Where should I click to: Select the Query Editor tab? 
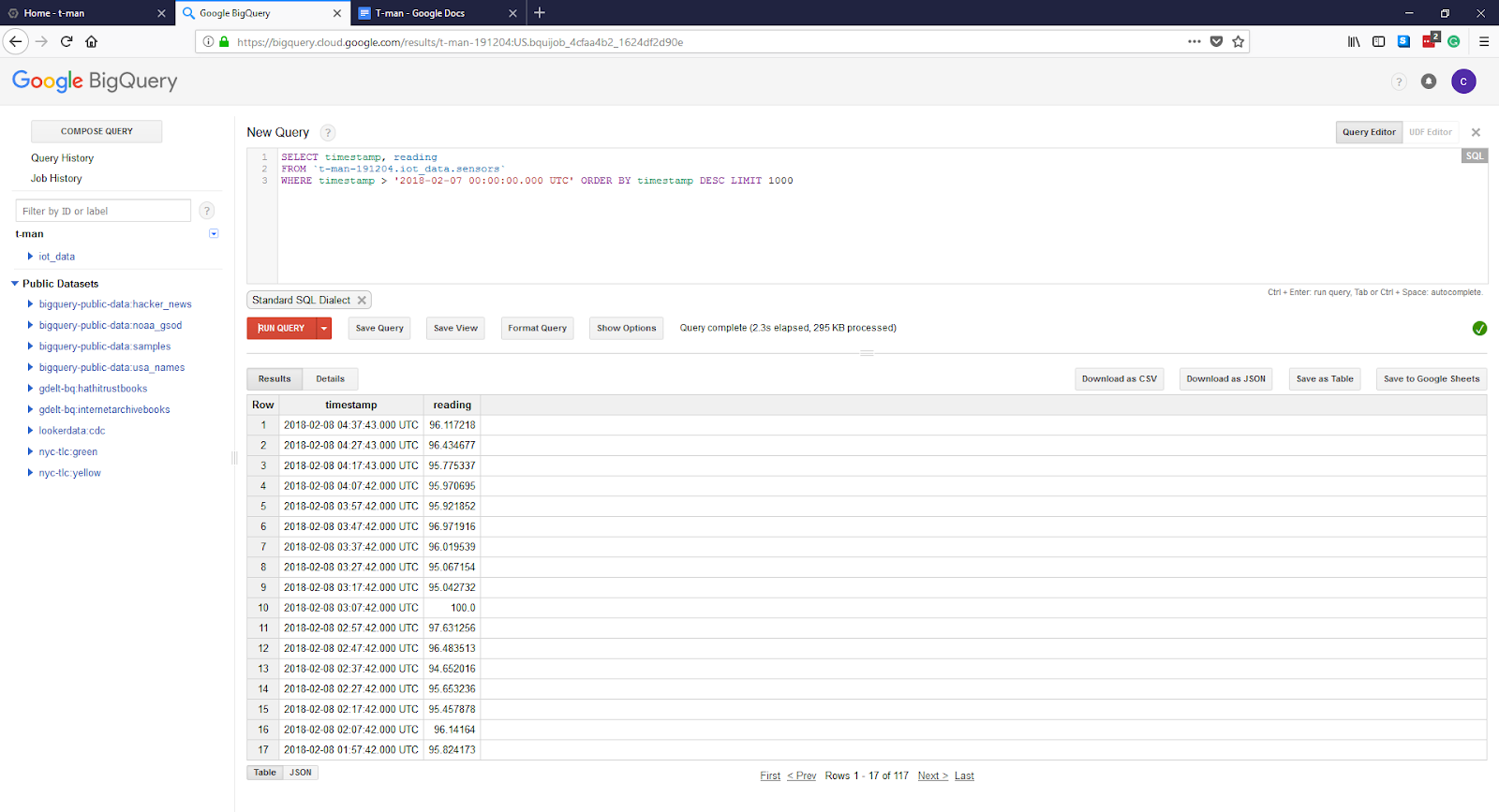(1369, 132)
